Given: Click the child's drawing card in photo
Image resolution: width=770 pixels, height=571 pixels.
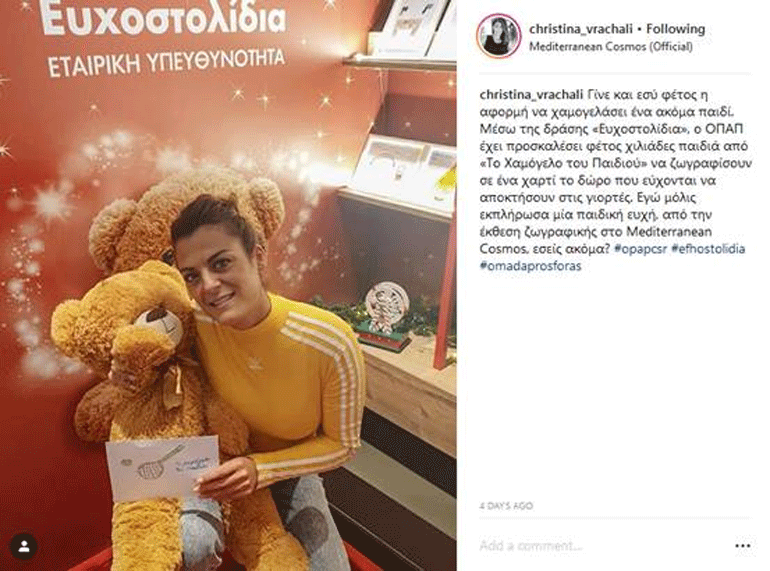Looking at the screenshot, I should (163, 467).
